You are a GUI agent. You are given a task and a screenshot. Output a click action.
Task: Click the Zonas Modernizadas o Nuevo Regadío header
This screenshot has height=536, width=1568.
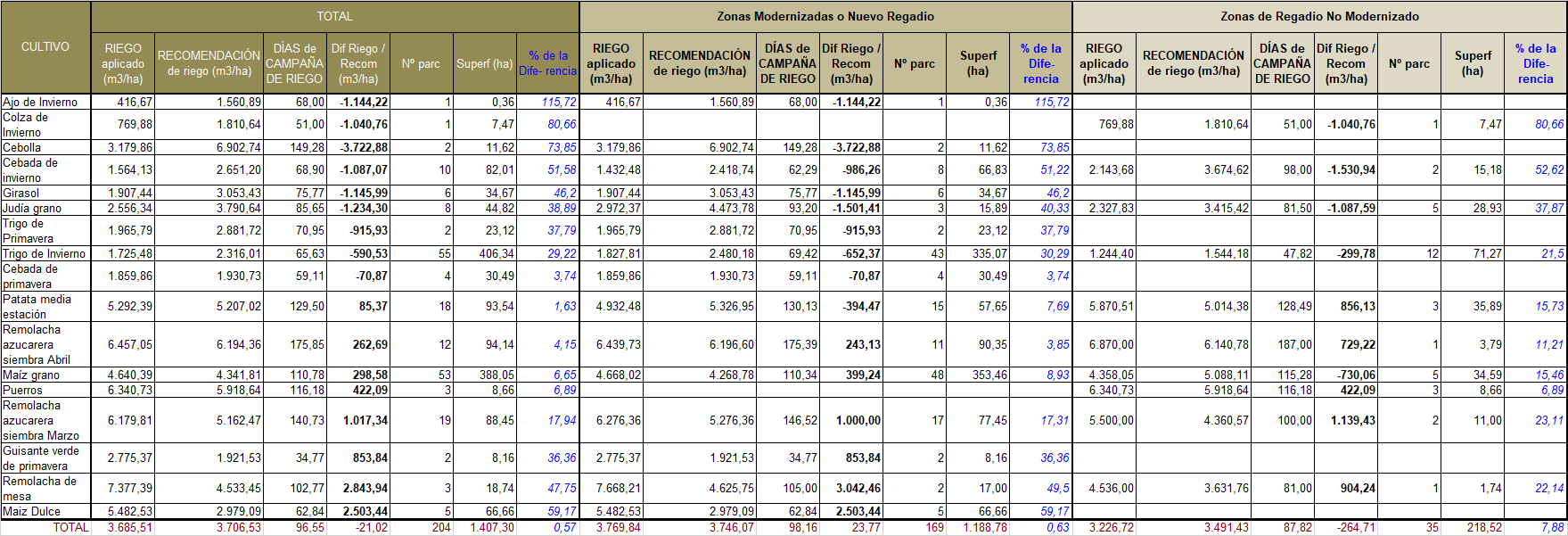coord(825,16)
